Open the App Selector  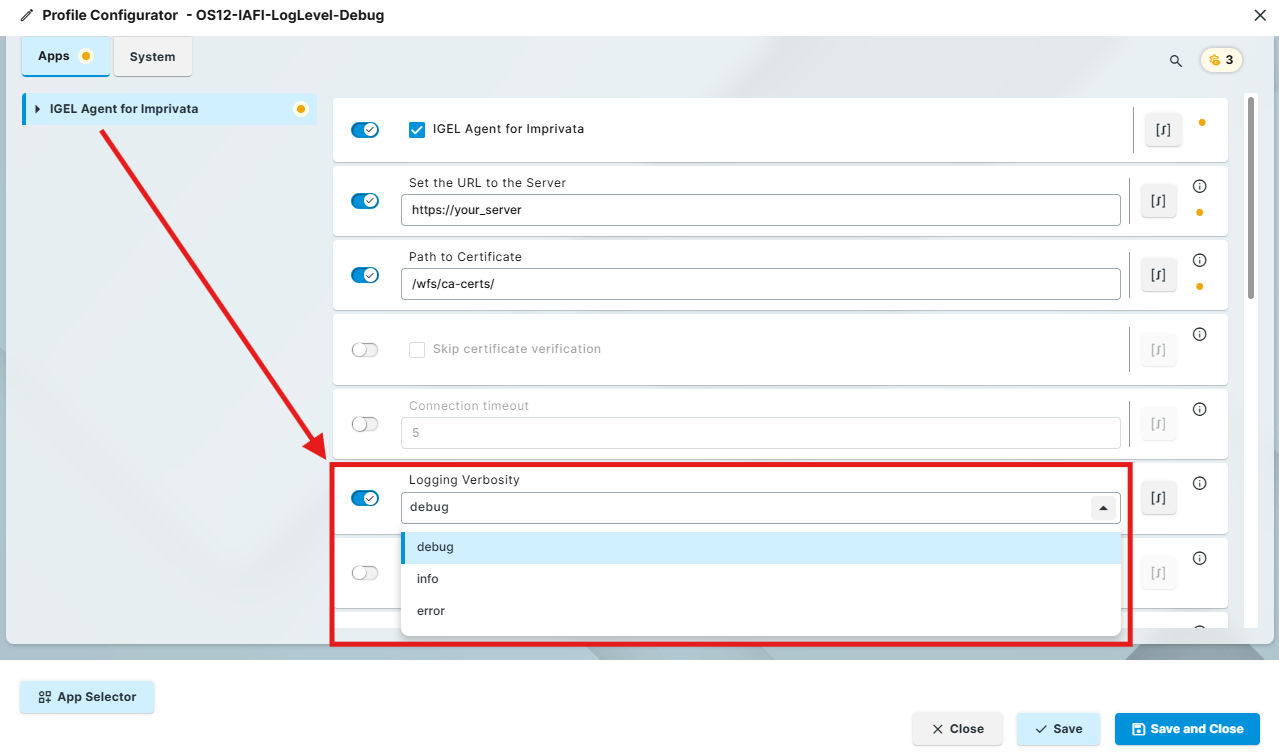coord(87,697)
